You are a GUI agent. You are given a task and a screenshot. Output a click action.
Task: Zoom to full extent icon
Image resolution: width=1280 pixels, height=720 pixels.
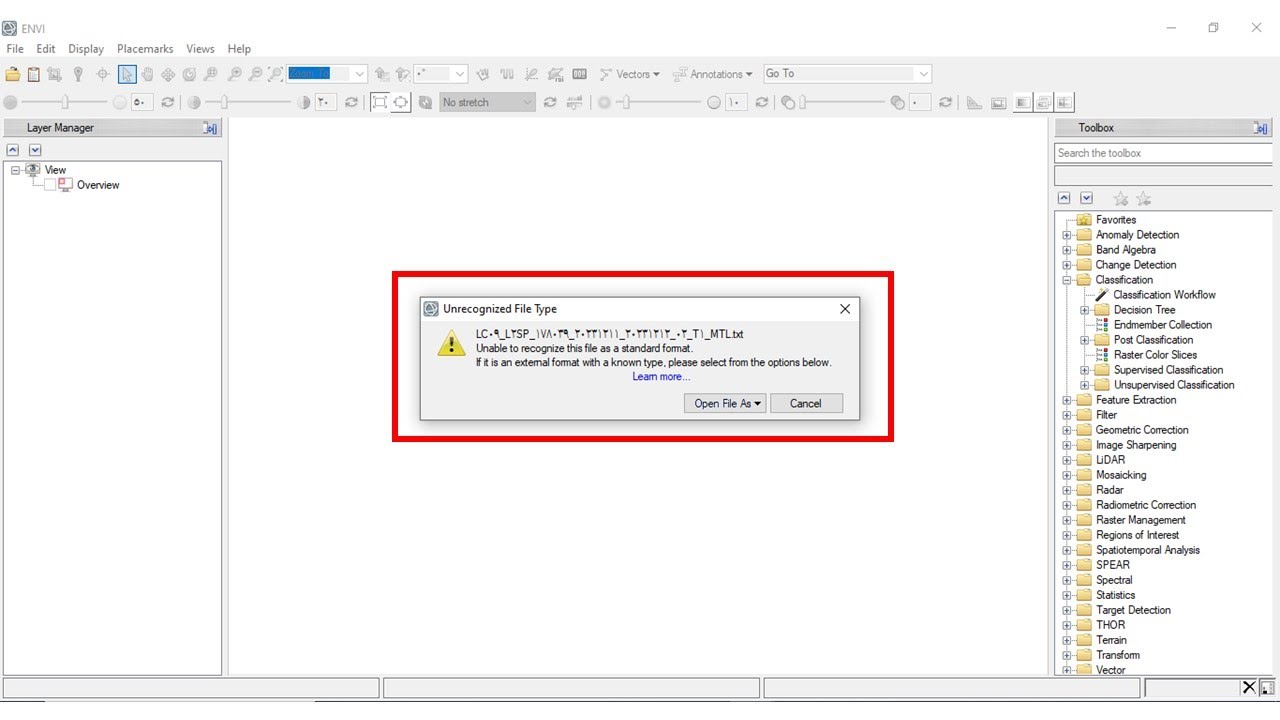tap(276, 74)
